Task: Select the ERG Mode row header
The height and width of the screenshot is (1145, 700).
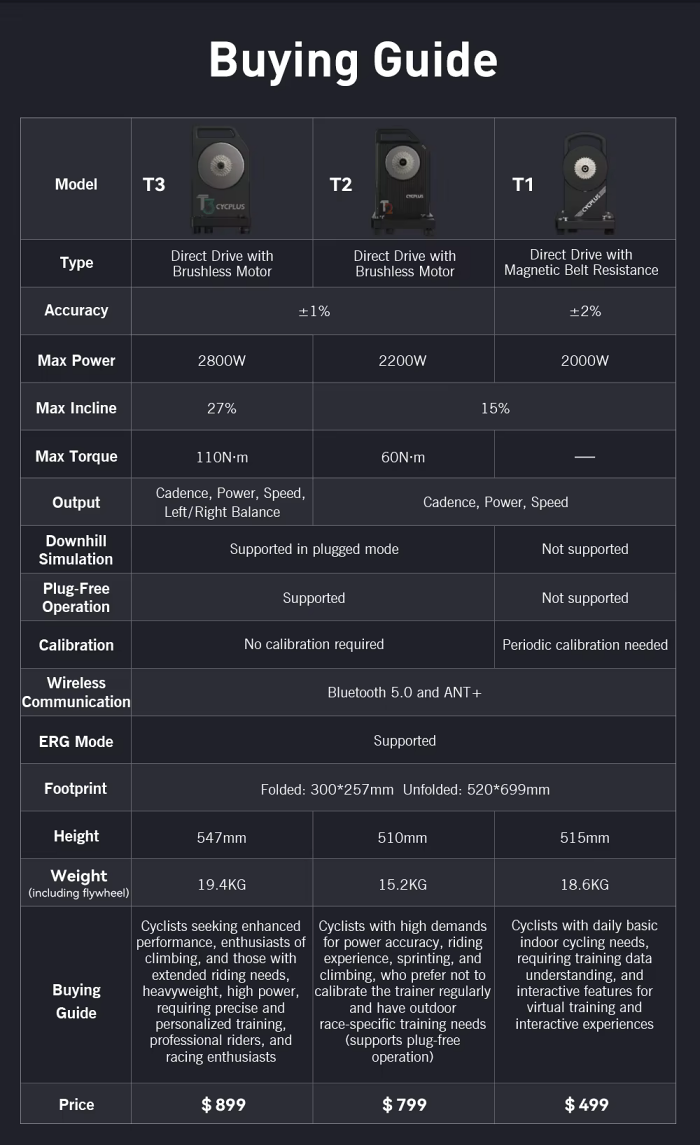Action: [76, 741]
